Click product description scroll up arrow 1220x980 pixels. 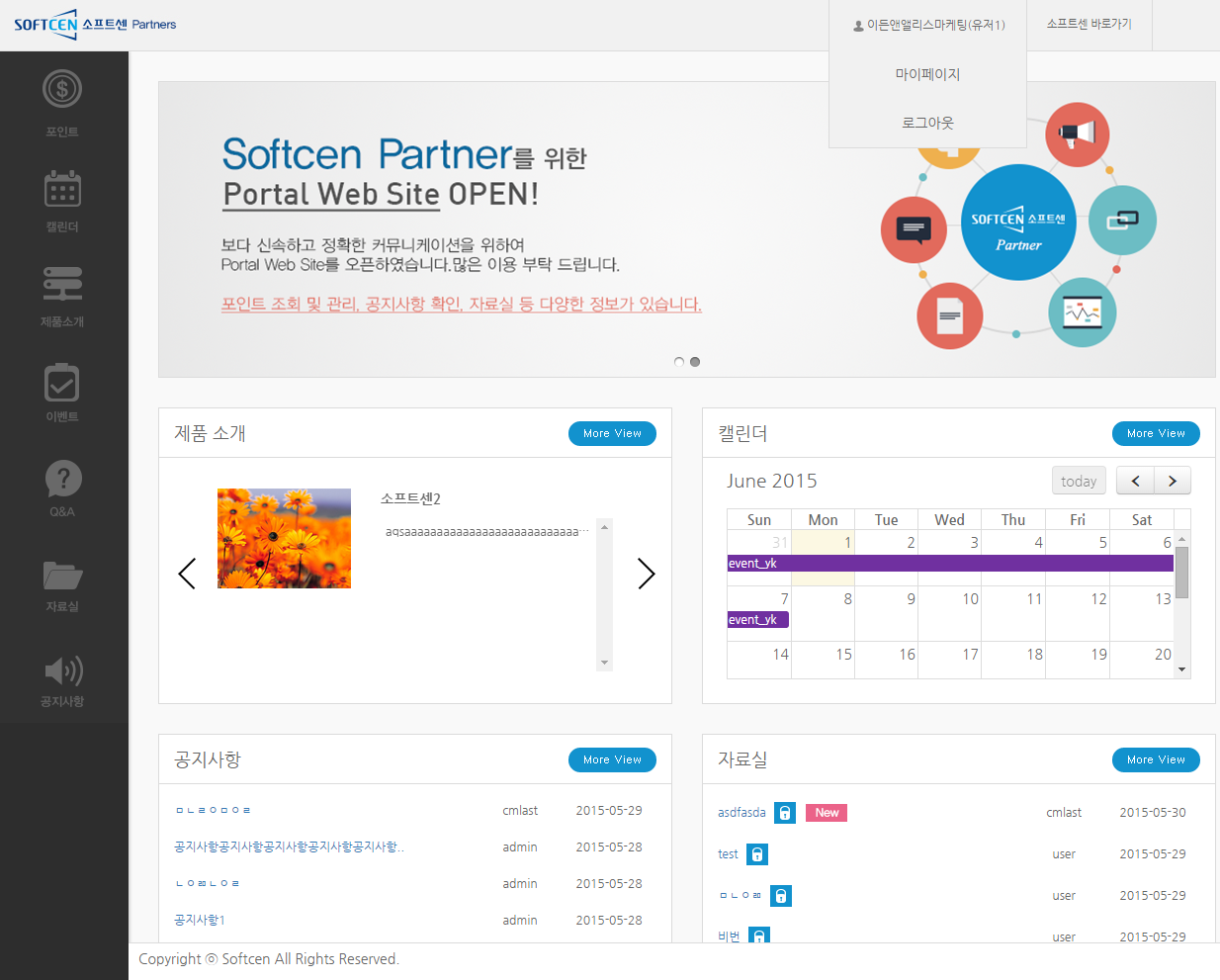pyautogui.click(x=604, y=527)
